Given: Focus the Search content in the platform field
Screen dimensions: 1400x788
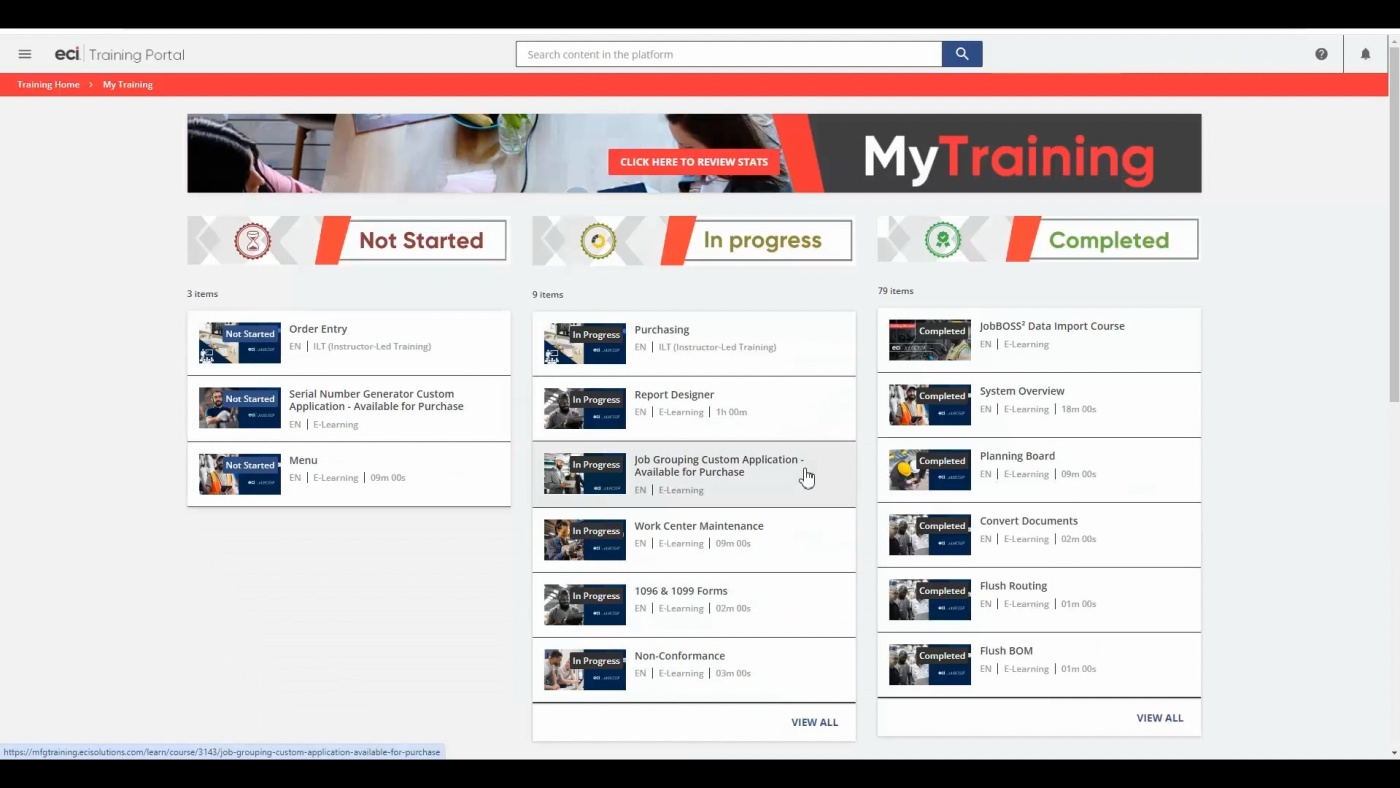Looking at the screenshot, I should tap(729, 54).
